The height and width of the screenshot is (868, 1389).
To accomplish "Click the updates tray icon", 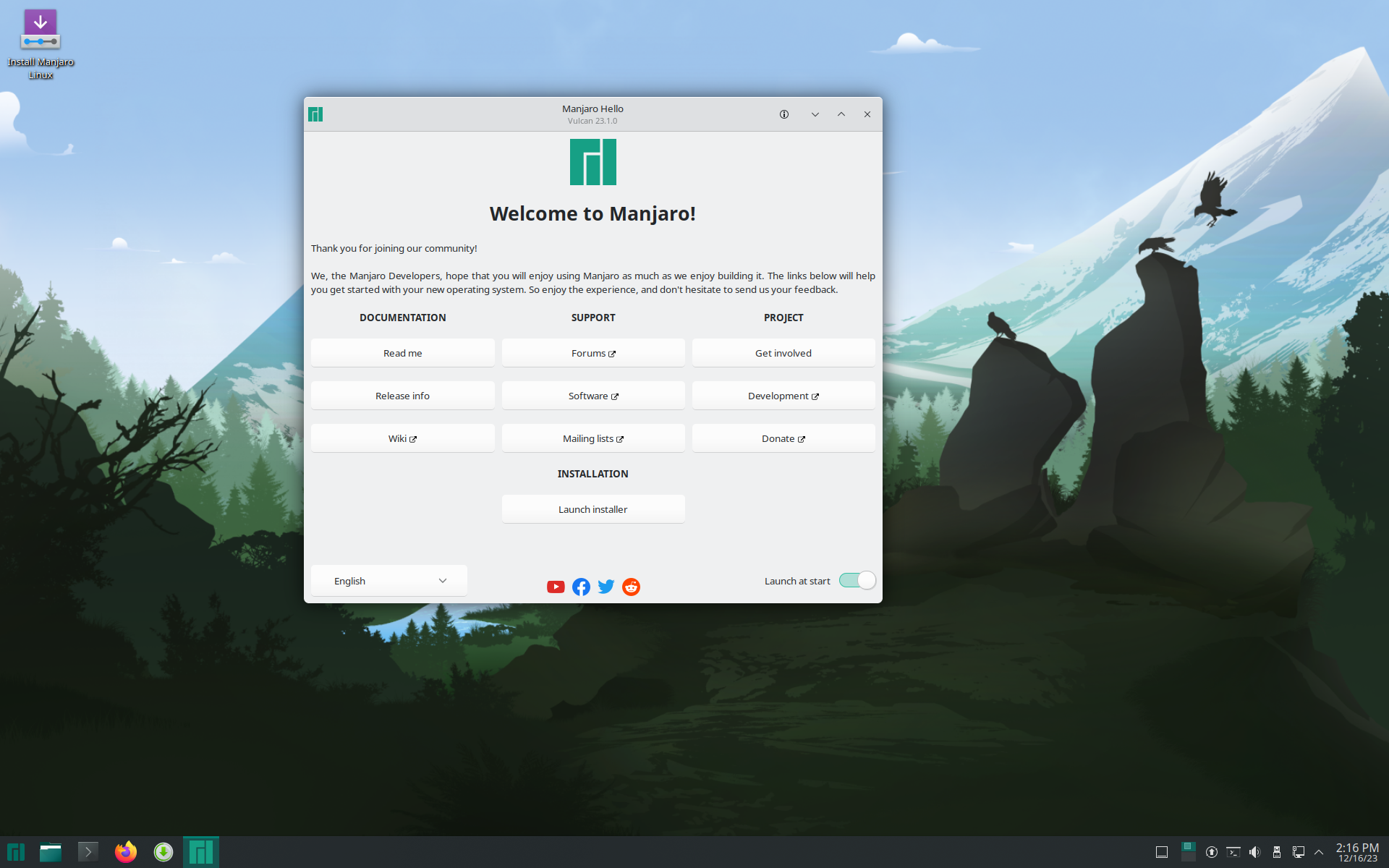I will [1212, 852].
